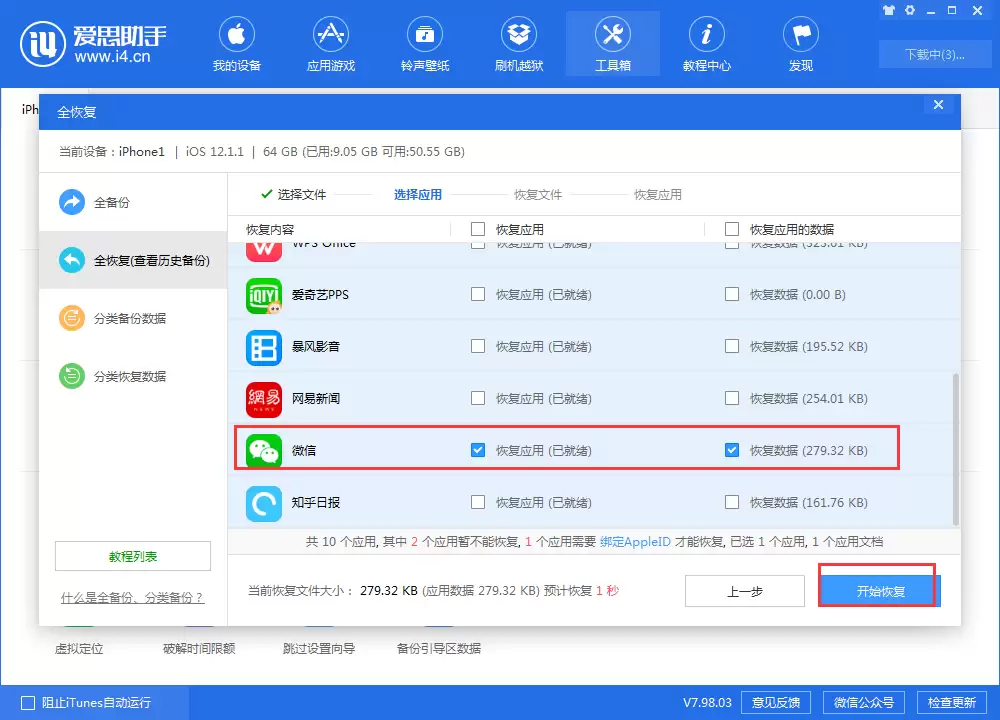Open 什么是全备份、分类备份 link
The height and width of the screenshot is (720, 1000).
(x=133, y=598)
